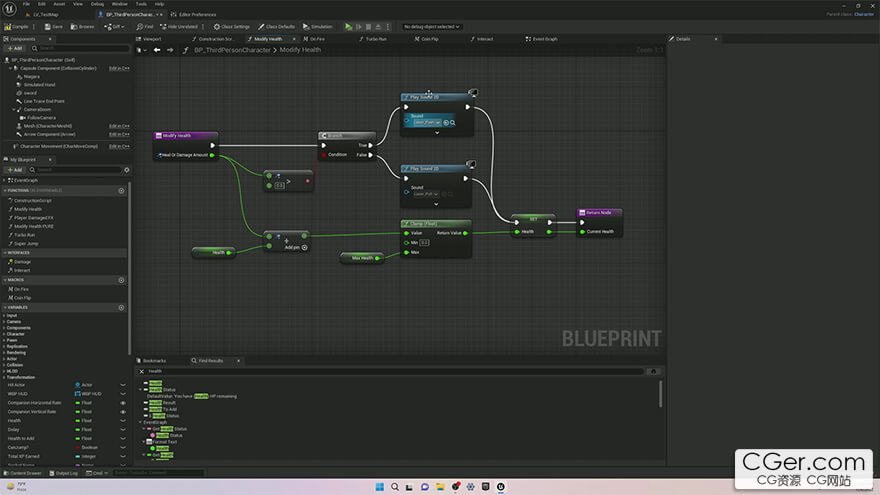This screenshot has height=495, width=880.
Task: Close the Modify Health tab
Action: tap(294, 39)
